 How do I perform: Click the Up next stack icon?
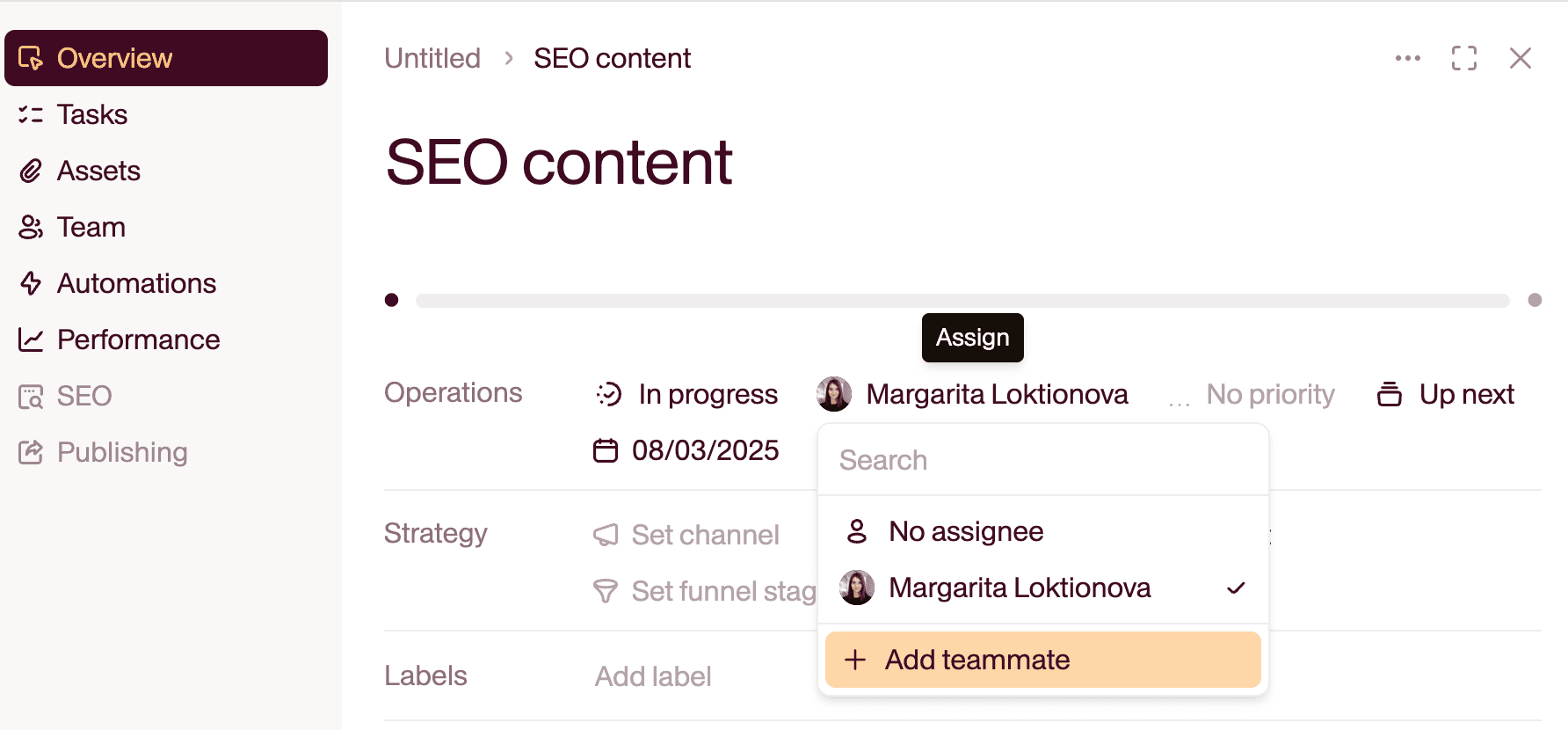pyautogui.click(x=1390, y=394)
